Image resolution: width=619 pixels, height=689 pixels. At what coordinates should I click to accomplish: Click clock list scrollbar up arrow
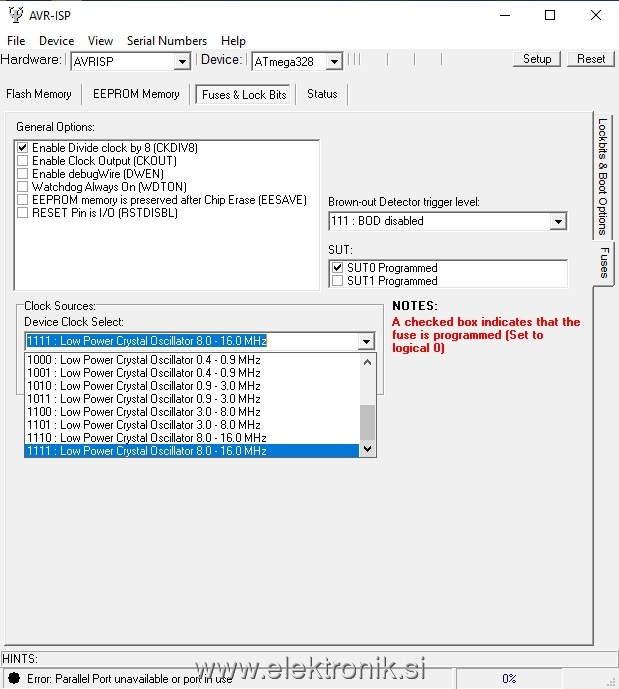[368, 362]
